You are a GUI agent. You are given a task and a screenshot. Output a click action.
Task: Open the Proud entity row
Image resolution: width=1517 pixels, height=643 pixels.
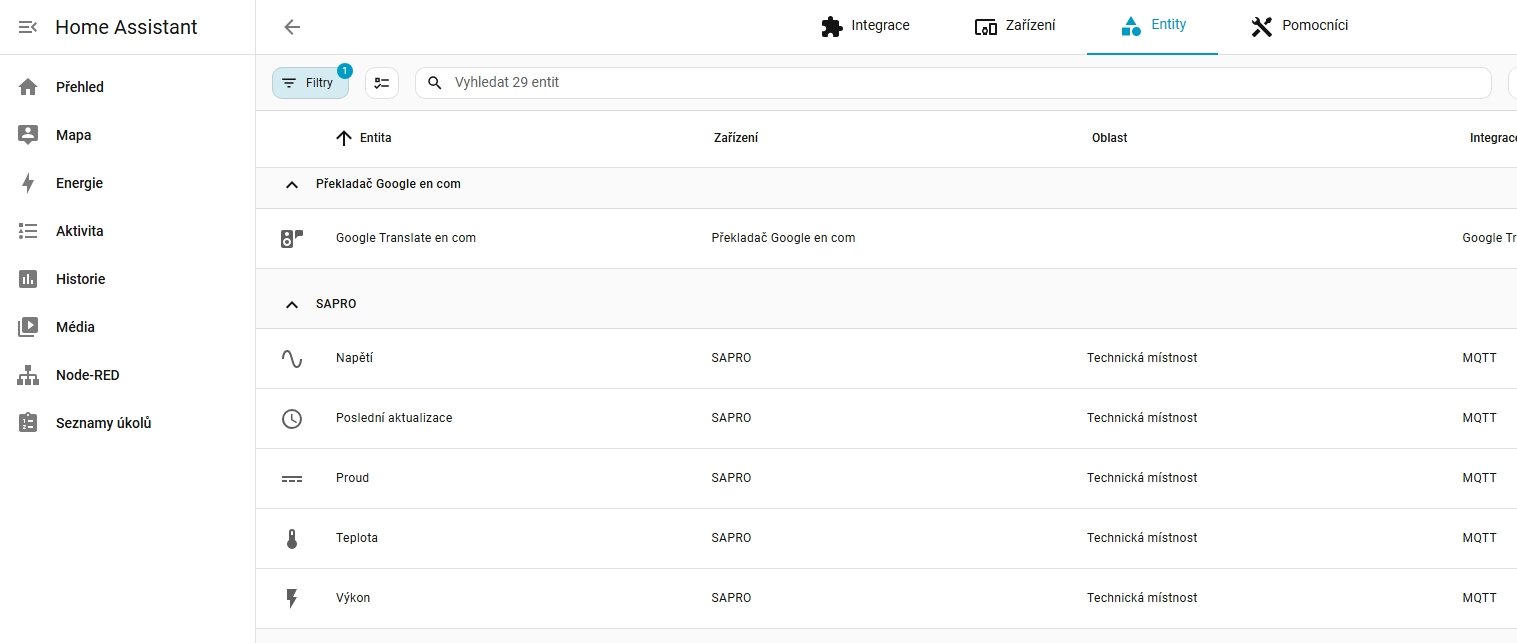pyautogui.click(x=352, y=478)
